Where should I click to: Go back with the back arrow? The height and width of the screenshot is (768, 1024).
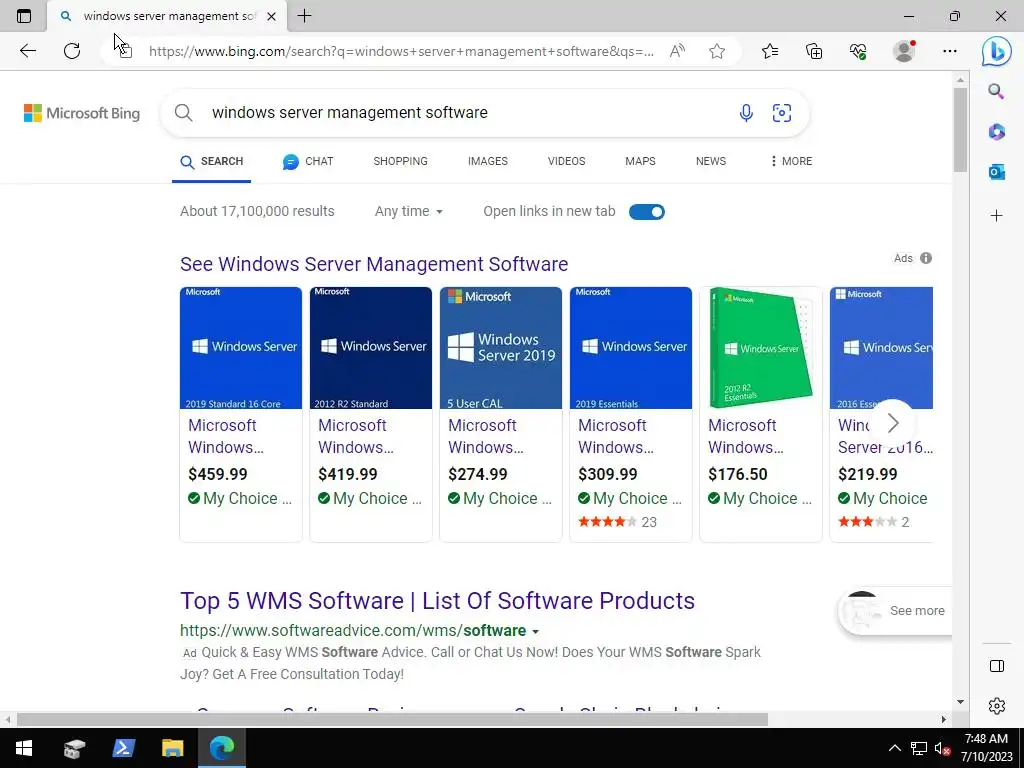click(x=27, y=51)
